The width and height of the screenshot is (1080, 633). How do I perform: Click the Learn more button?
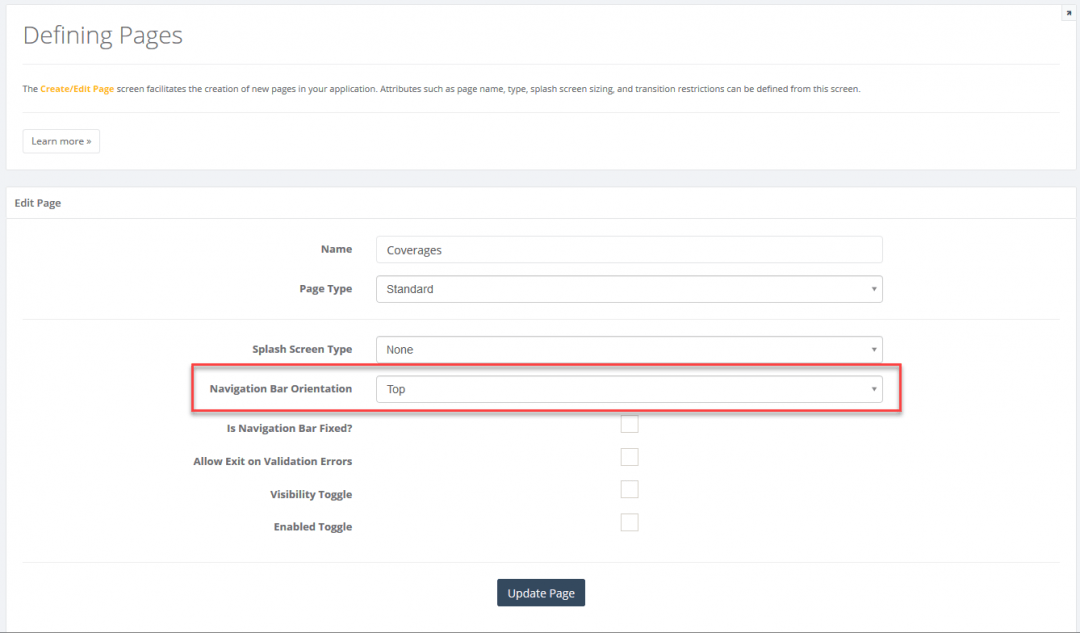[x=61, y=141]
